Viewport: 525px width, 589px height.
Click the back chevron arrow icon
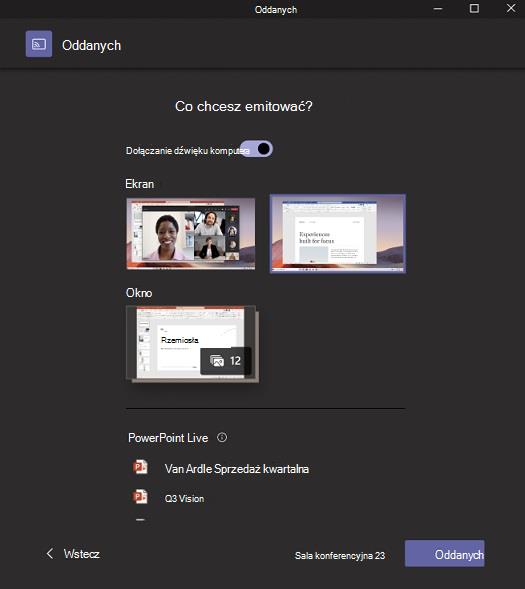tap(50, 553)
